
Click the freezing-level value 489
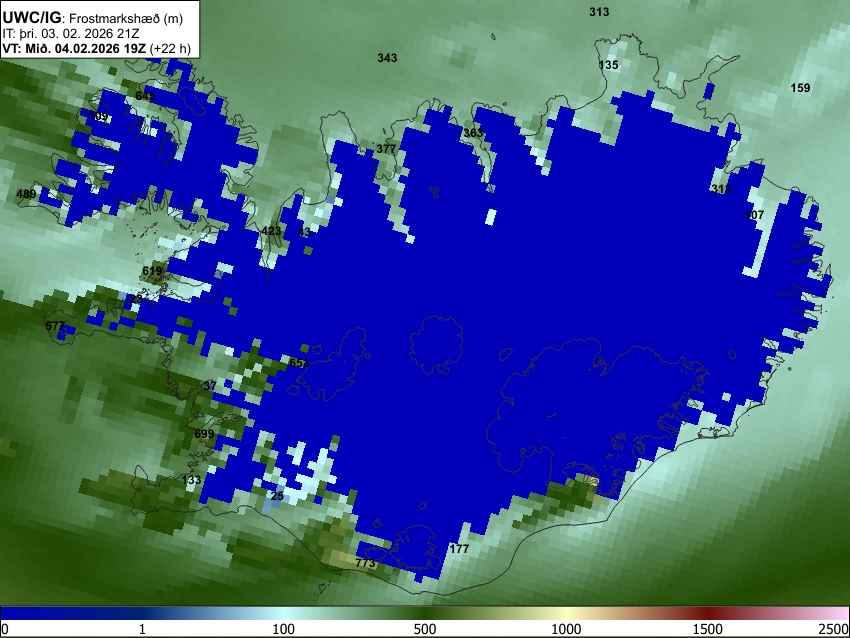[26, 194]
